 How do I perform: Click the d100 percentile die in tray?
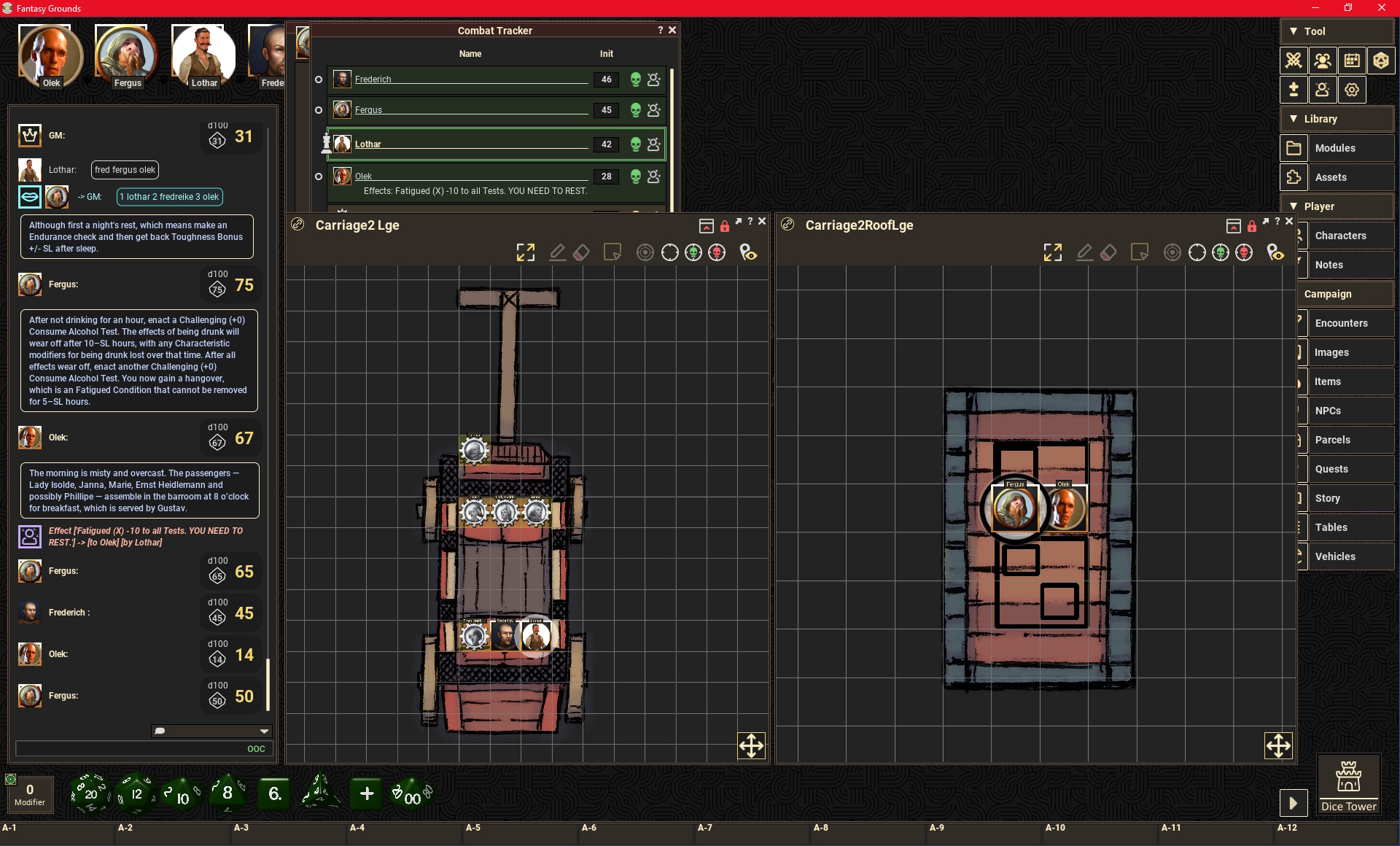[x=412, y=795]
